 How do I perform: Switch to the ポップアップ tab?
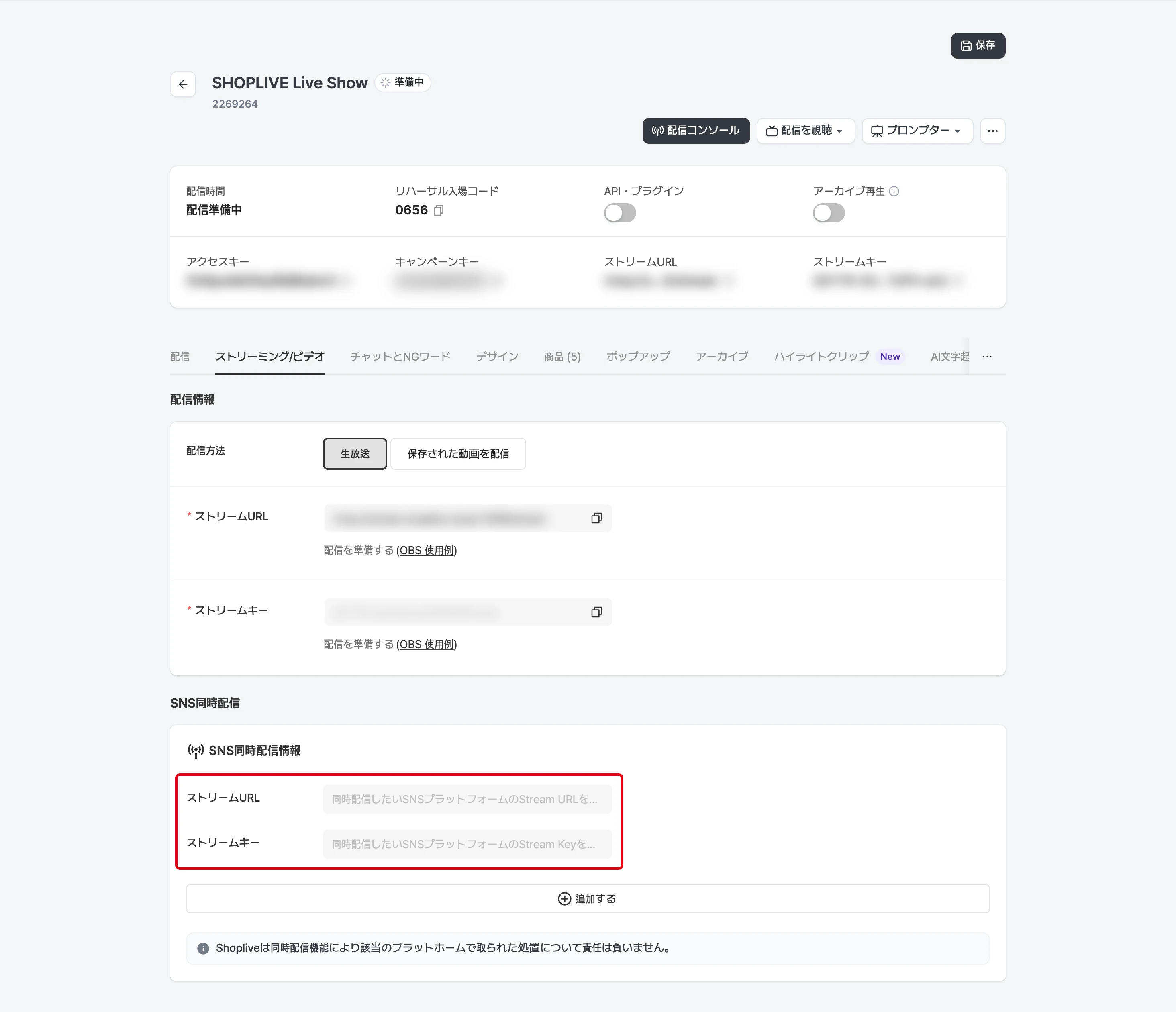(x=638, y=357)
